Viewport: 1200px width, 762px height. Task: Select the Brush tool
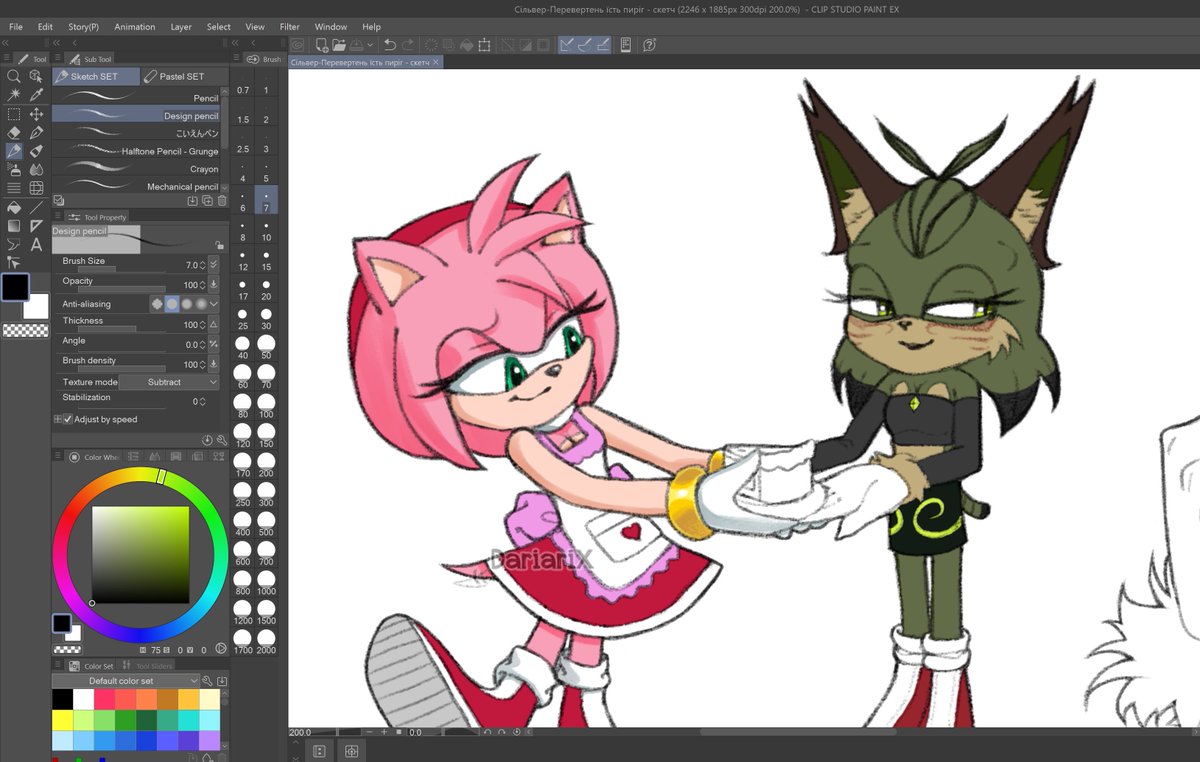tap(36, 151)
